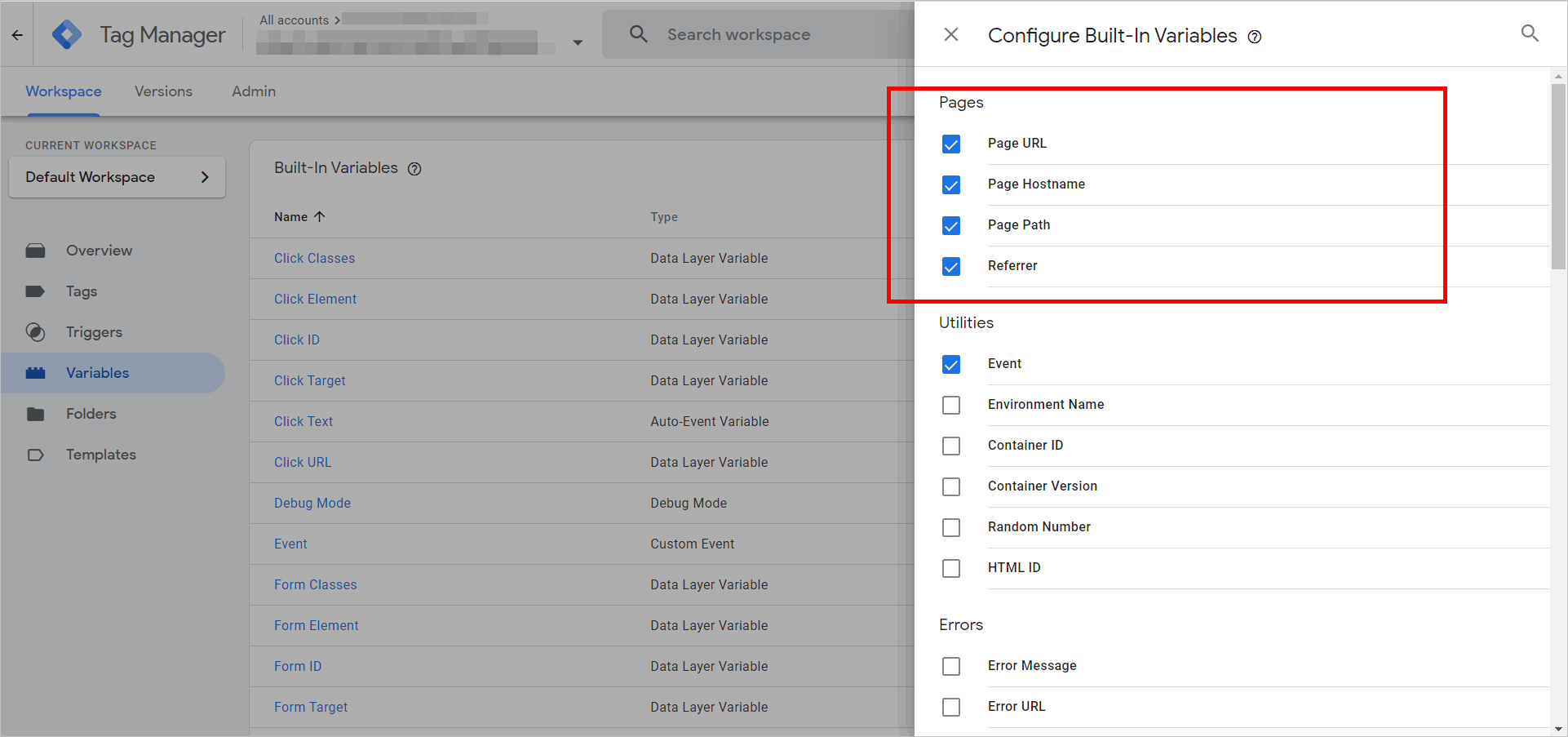
Task: Open the Click Classes variable
Action: coord(314,258)
